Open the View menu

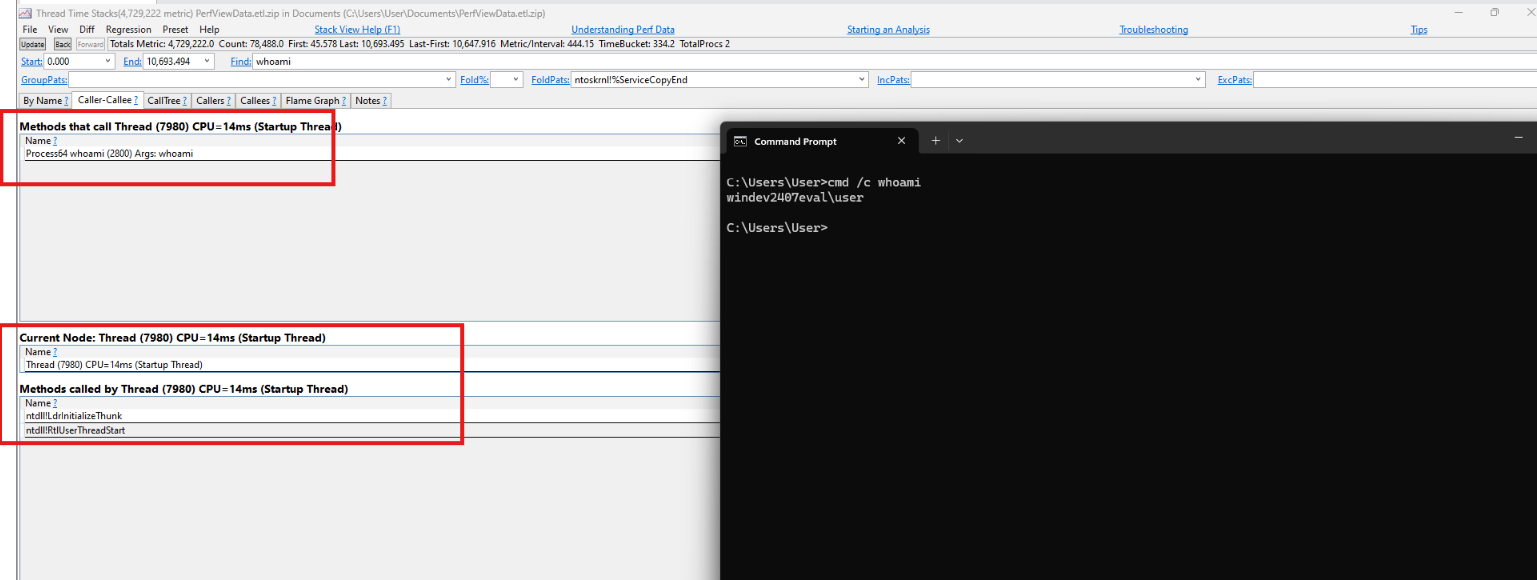[x=59, y=30]
